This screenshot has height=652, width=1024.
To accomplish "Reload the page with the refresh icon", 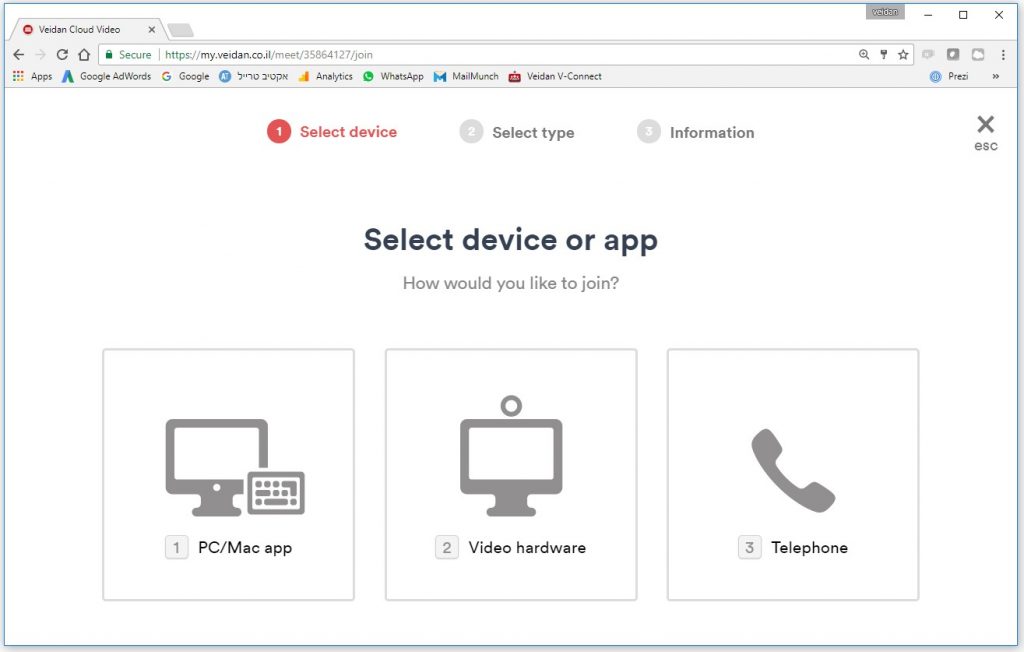I will pyautogui.click(x=62, y=55).
